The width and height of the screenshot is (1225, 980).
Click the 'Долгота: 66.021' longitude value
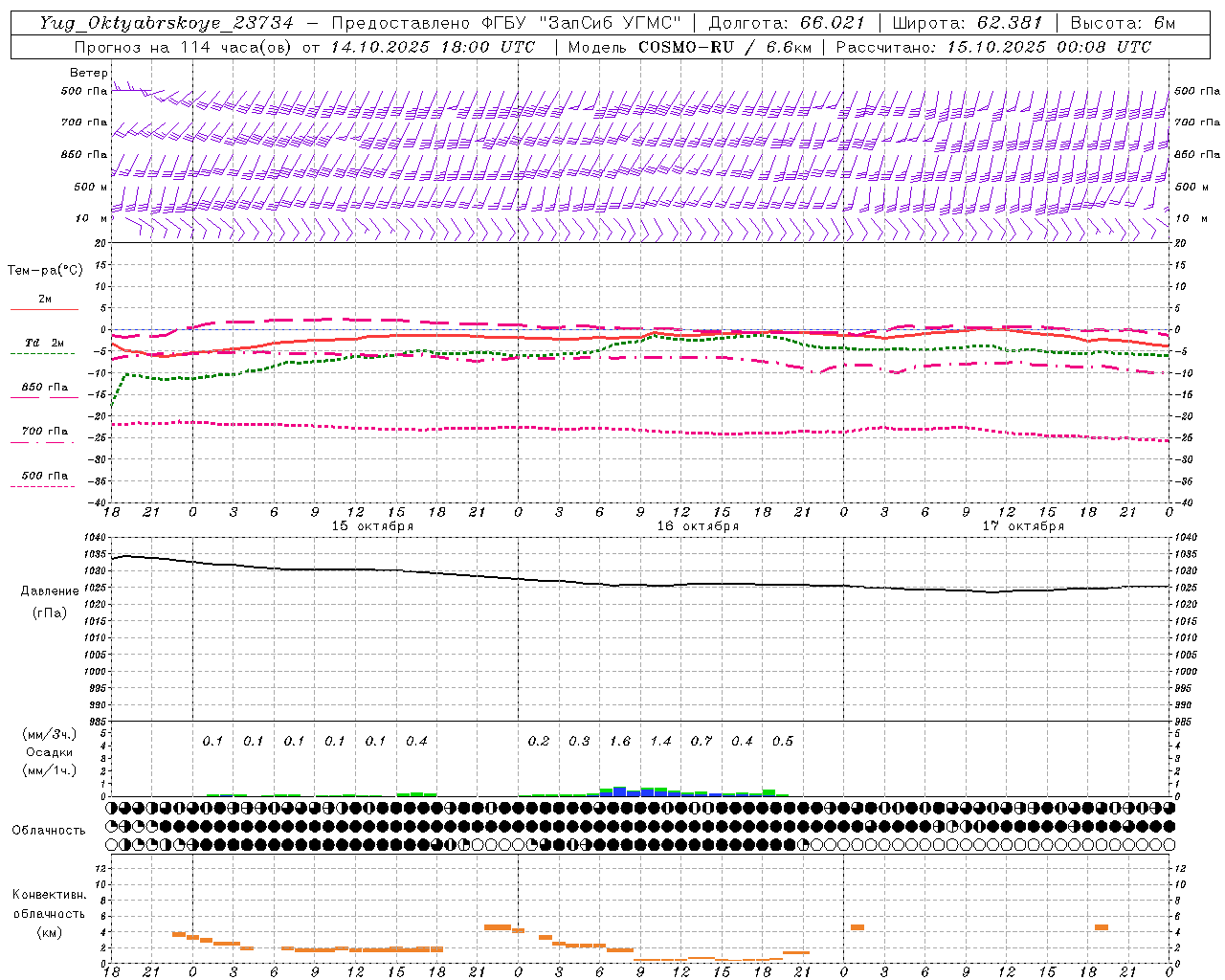[787, 23]
